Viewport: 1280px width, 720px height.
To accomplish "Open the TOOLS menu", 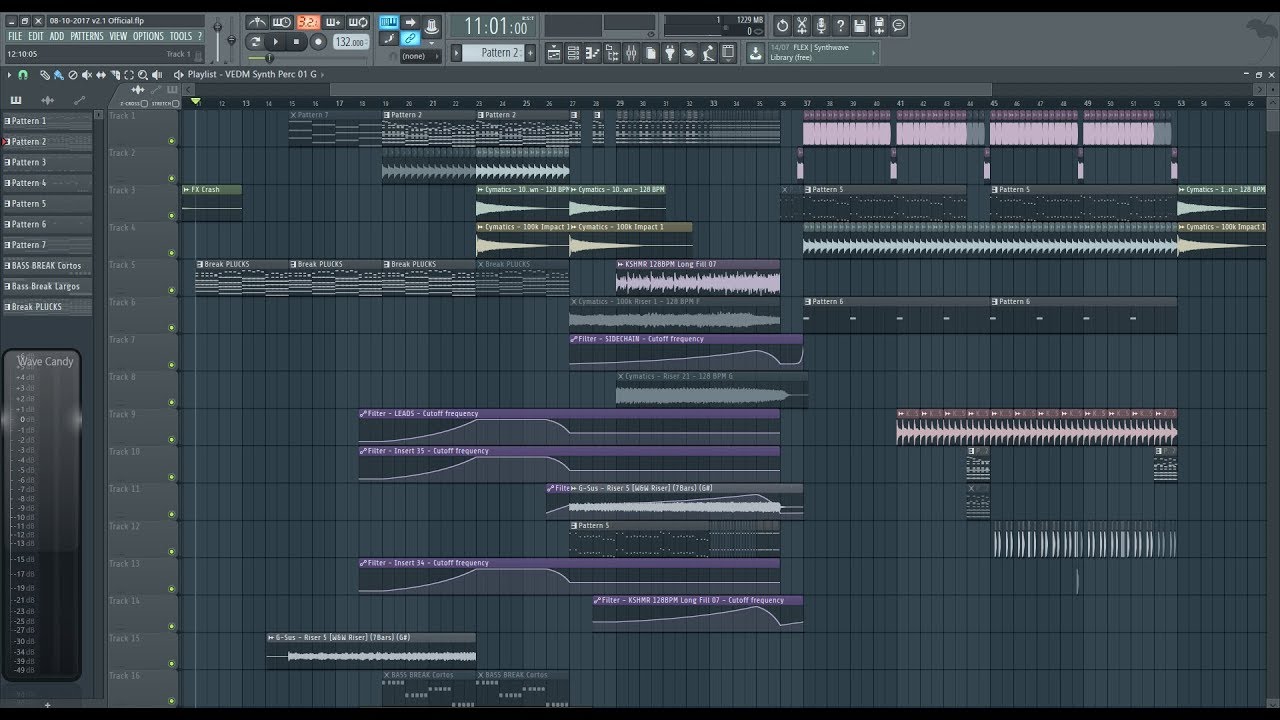I will pos(180,36).
